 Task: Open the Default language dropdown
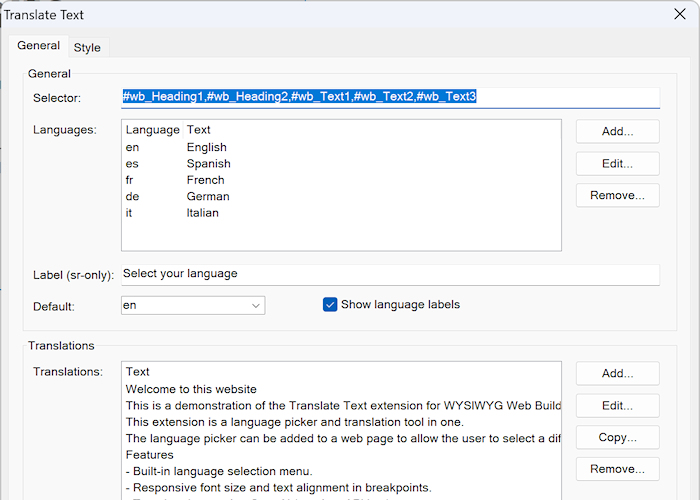[x=193, y=305]
